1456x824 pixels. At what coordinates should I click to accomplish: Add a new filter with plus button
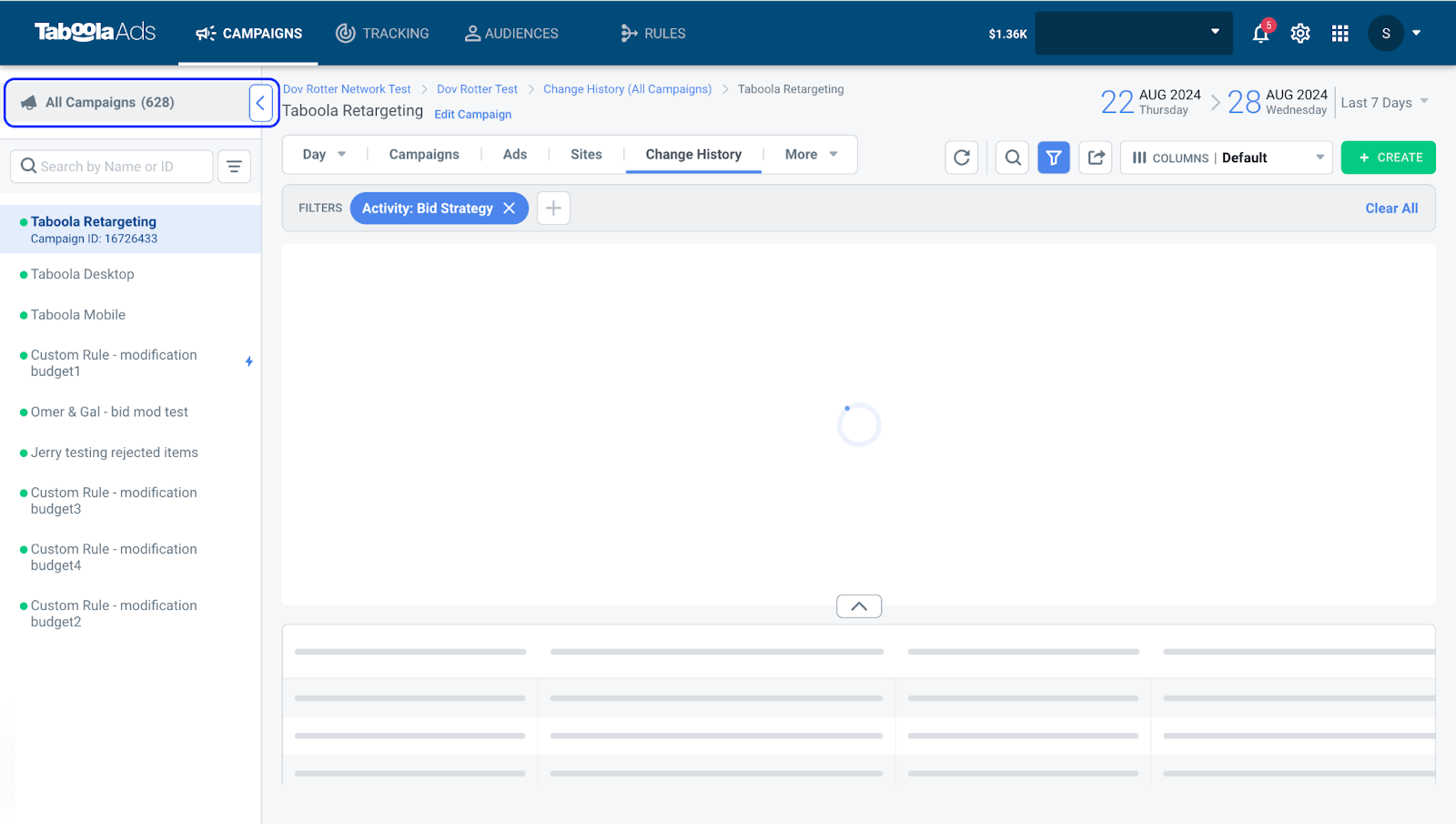click(x=553, y=209)
